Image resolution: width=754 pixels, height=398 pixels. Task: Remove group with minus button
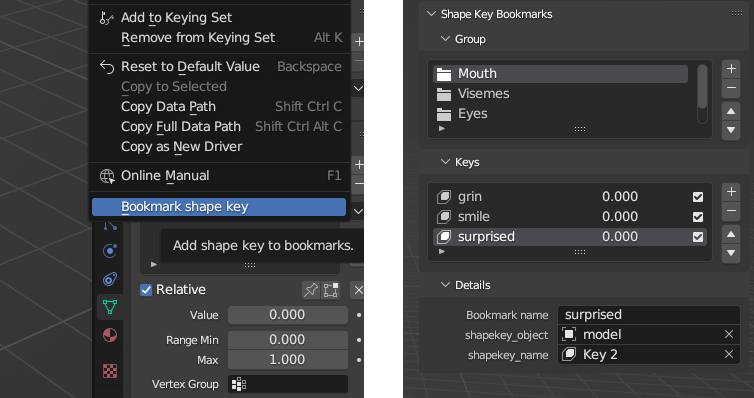(731, 88)
